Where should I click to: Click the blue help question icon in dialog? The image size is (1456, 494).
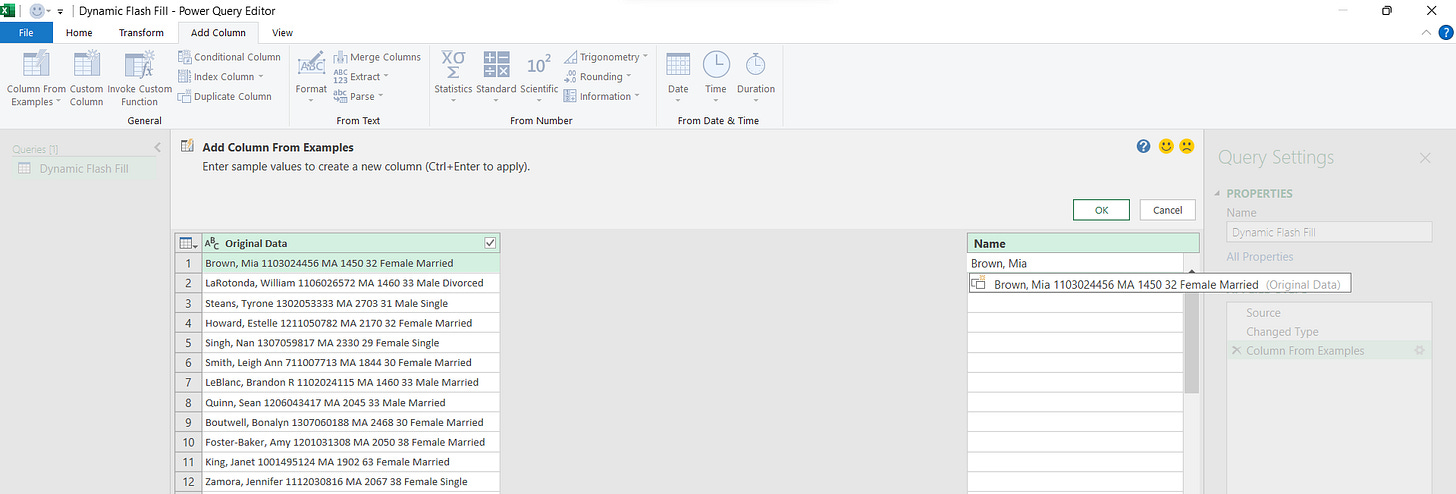click(x=1144, y=146)
